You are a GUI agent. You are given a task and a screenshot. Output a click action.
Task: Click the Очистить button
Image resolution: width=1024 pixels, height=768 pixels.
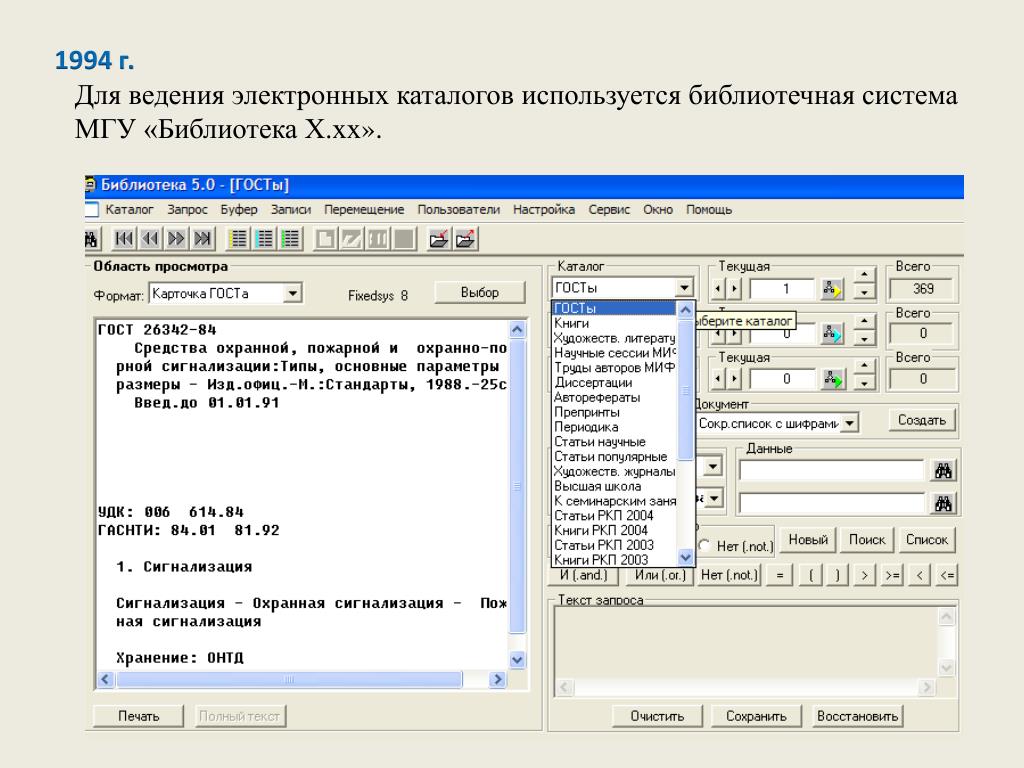[657, 716]
